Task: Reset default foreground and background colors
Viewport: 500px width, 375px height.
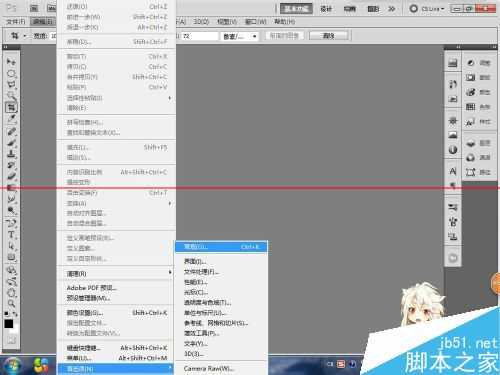Action: tap(7, 314)
